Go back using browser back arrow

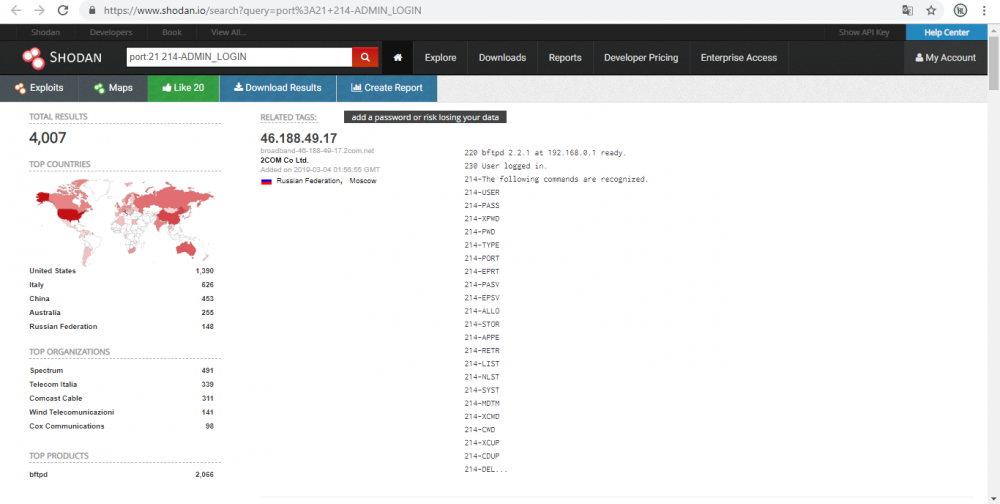tap(16, 10)
